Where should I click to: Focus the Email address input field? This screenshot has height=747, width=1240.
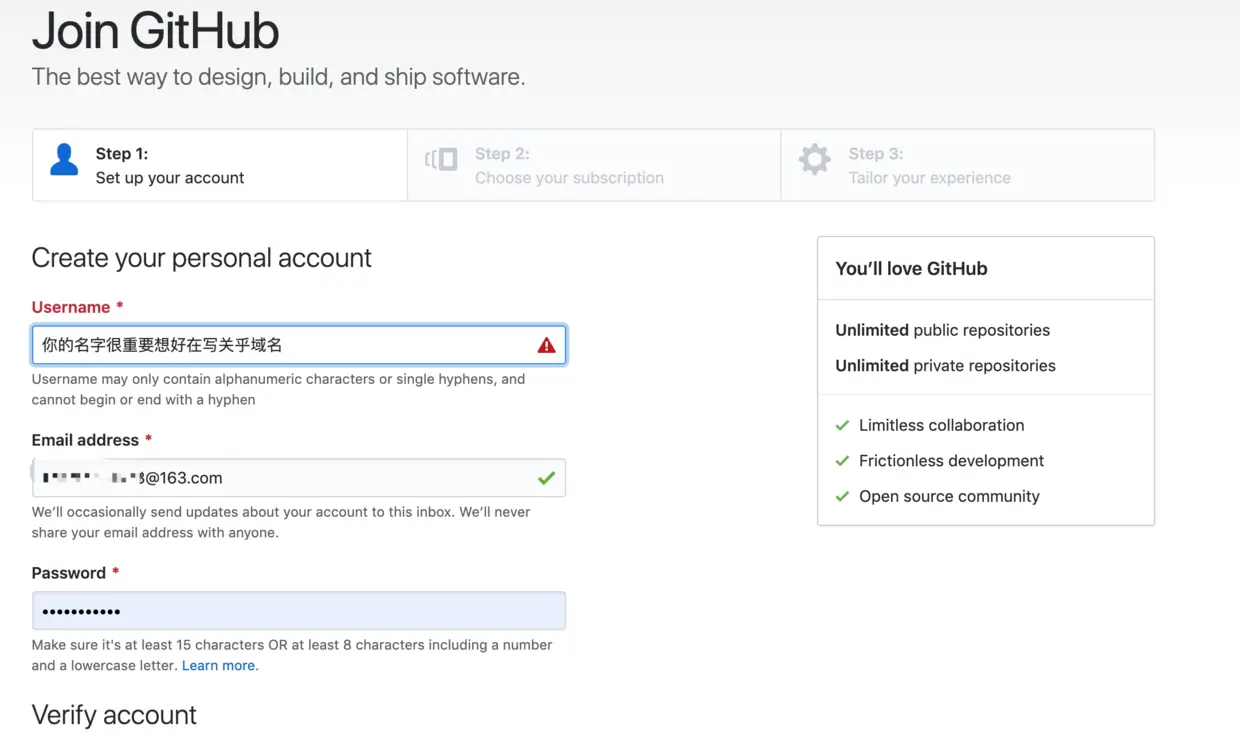coord(299,478)
